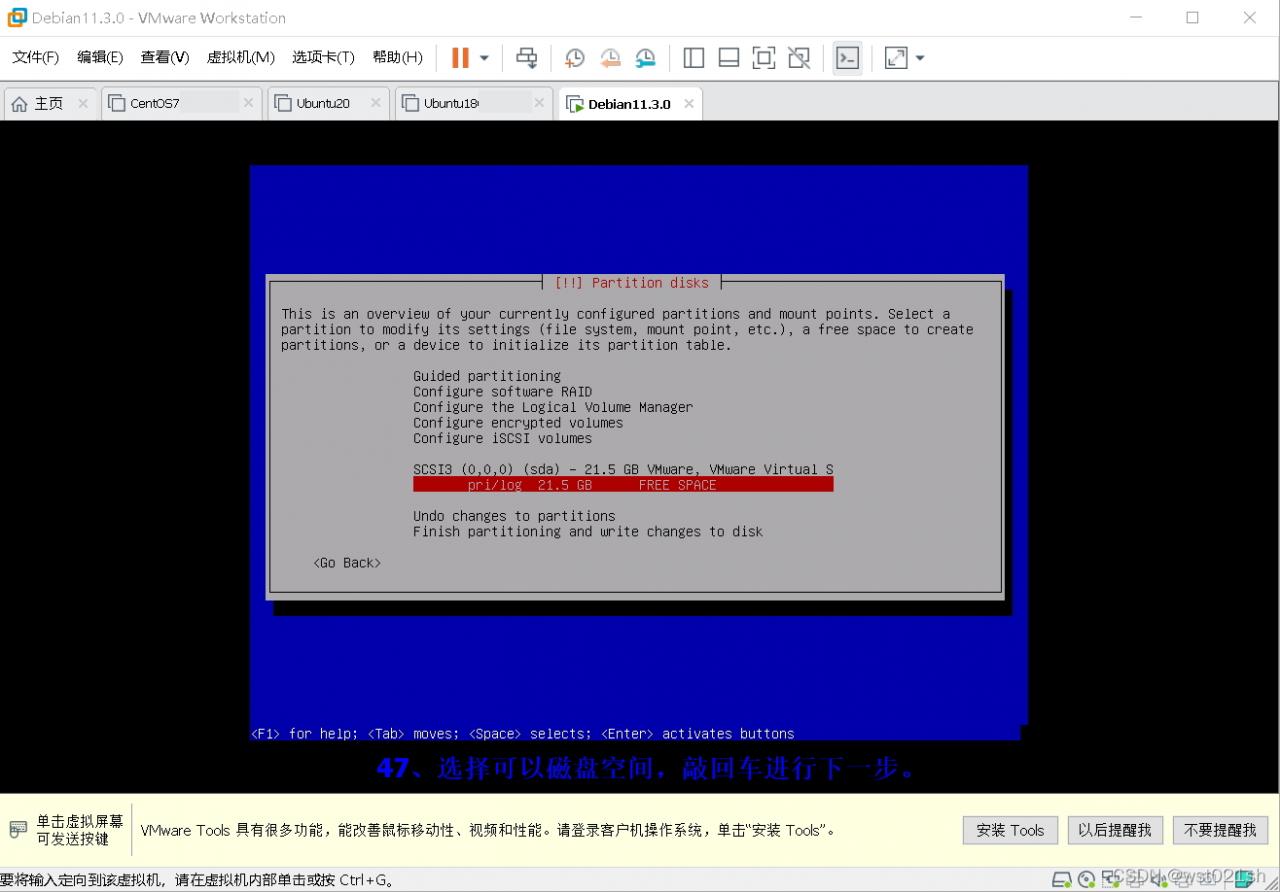Close the Ubuntu18 tab
The image size is (1280, 892).
click(x=539, y=103)
